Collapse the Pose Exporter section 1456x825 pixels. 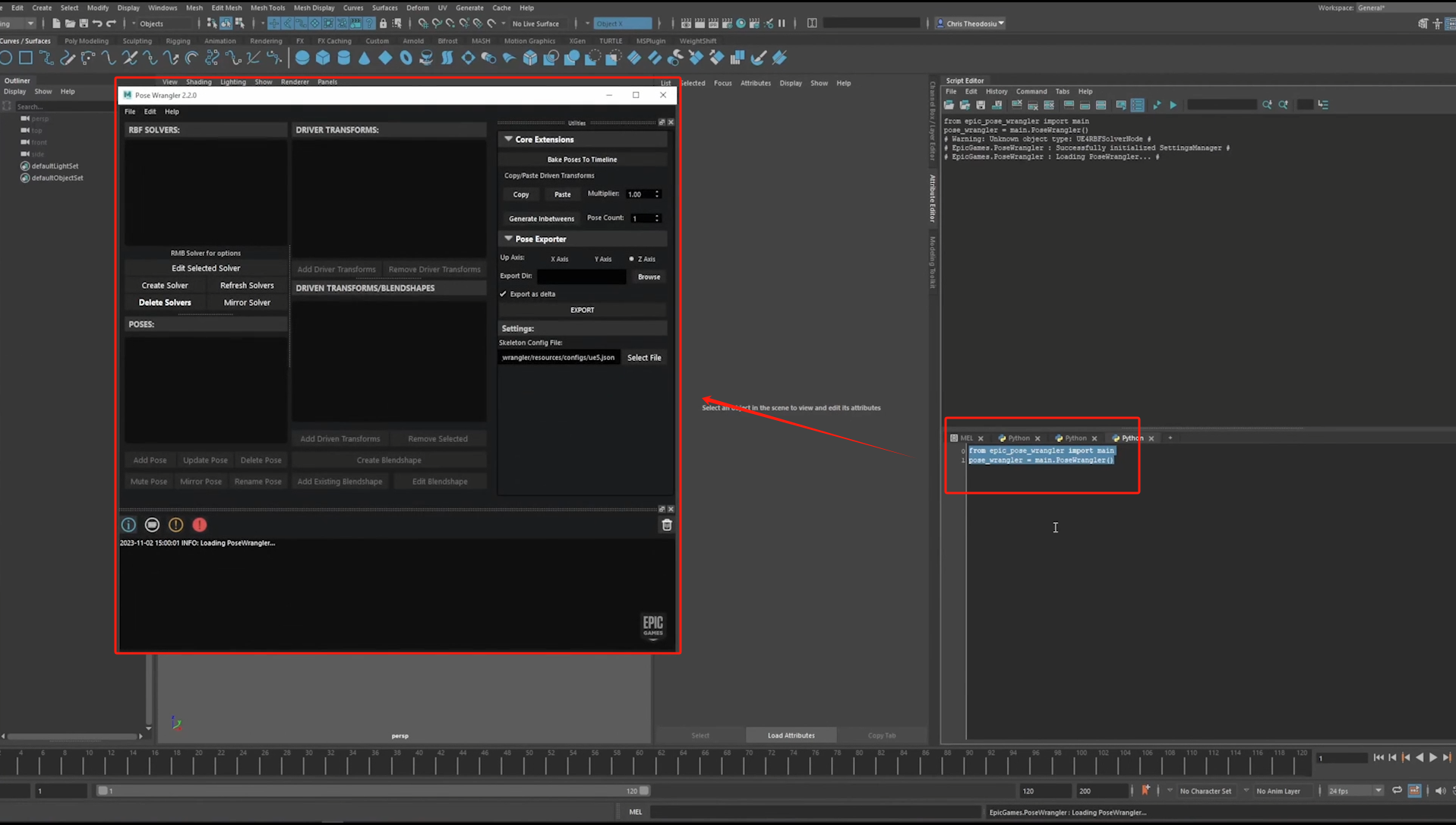(x=508, y=238)
